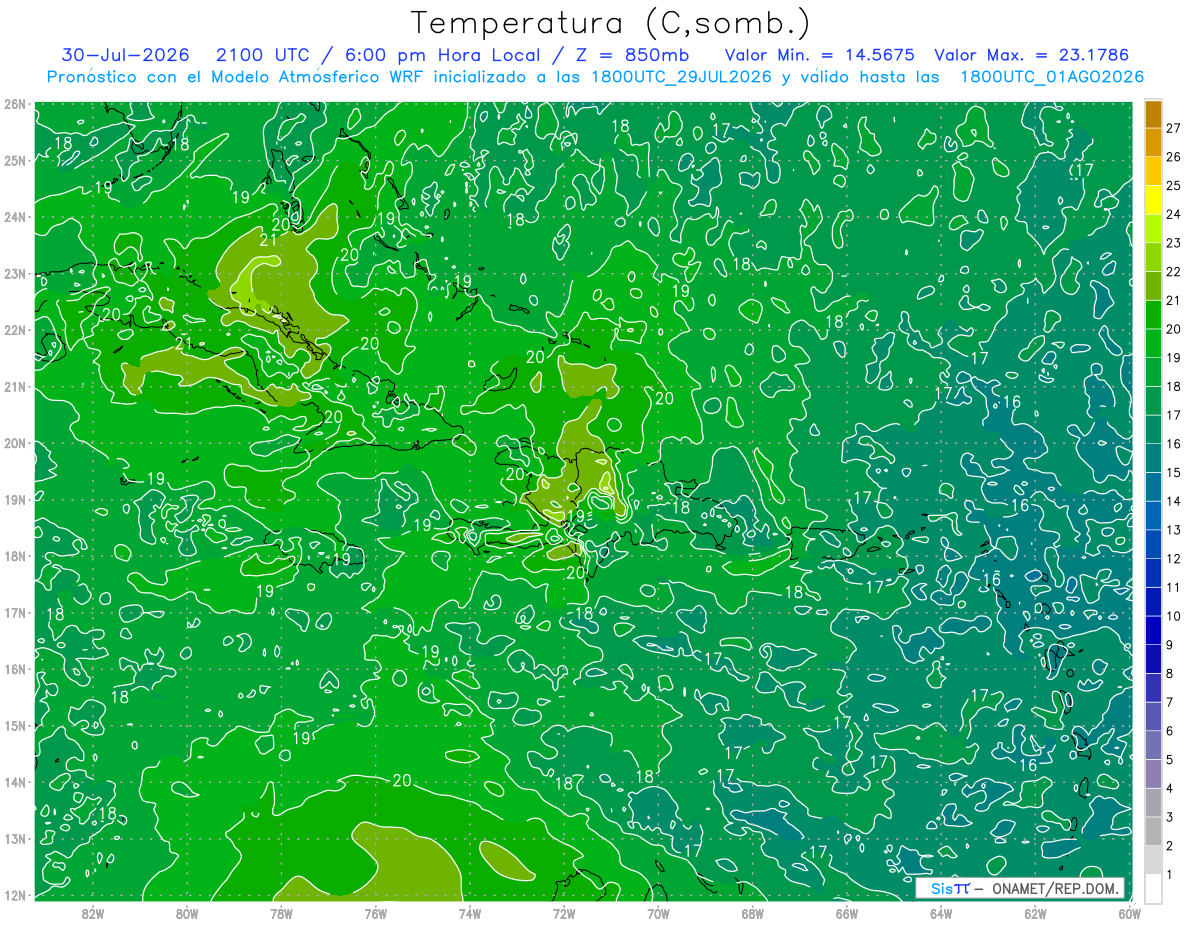The height and width of the screenshot is (927, 1200).
Task: Click the latitude label '14N'
Action: 14,782
